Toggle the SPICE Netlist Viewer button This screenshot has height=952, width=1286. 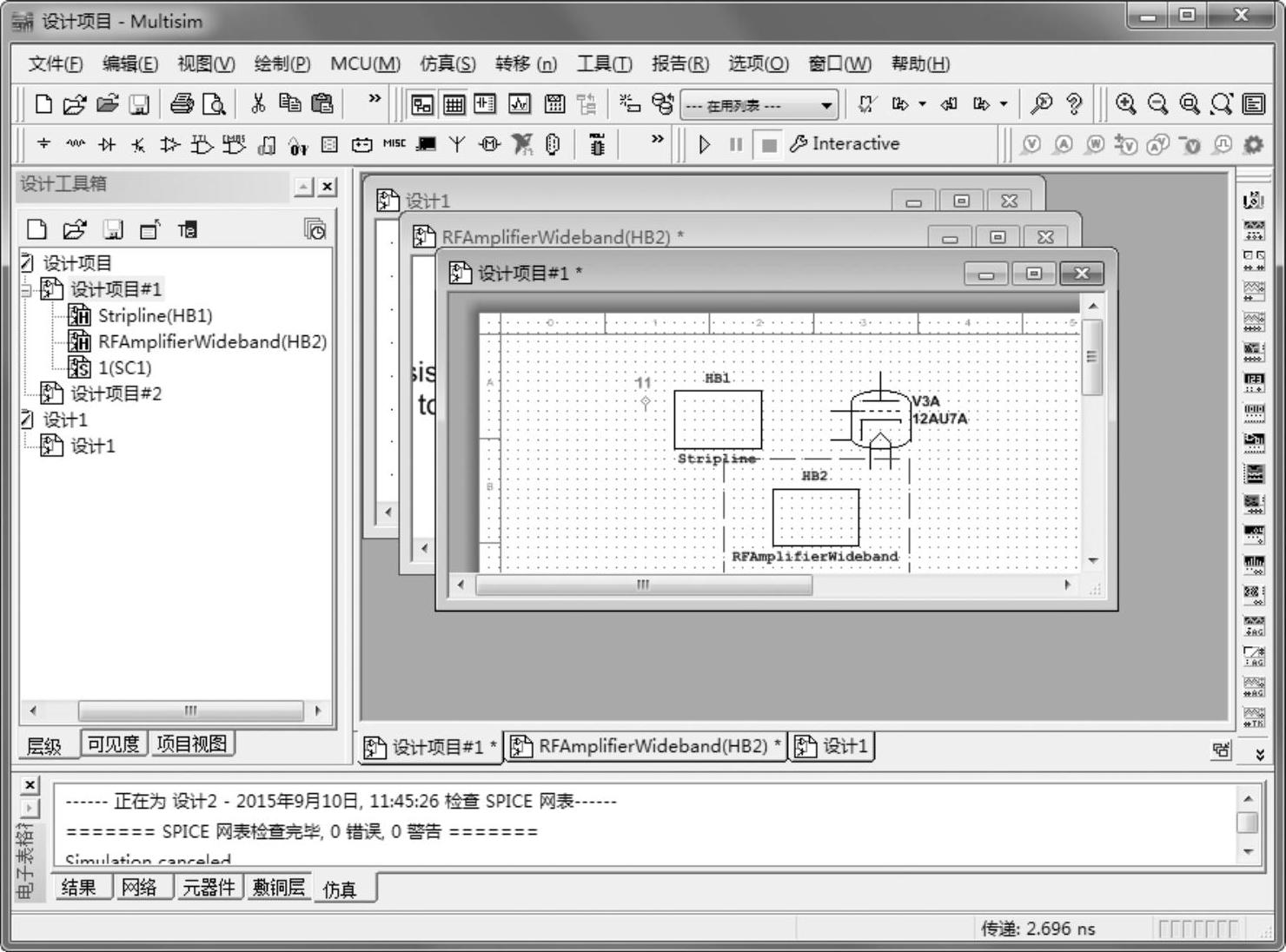coord(485,104)
